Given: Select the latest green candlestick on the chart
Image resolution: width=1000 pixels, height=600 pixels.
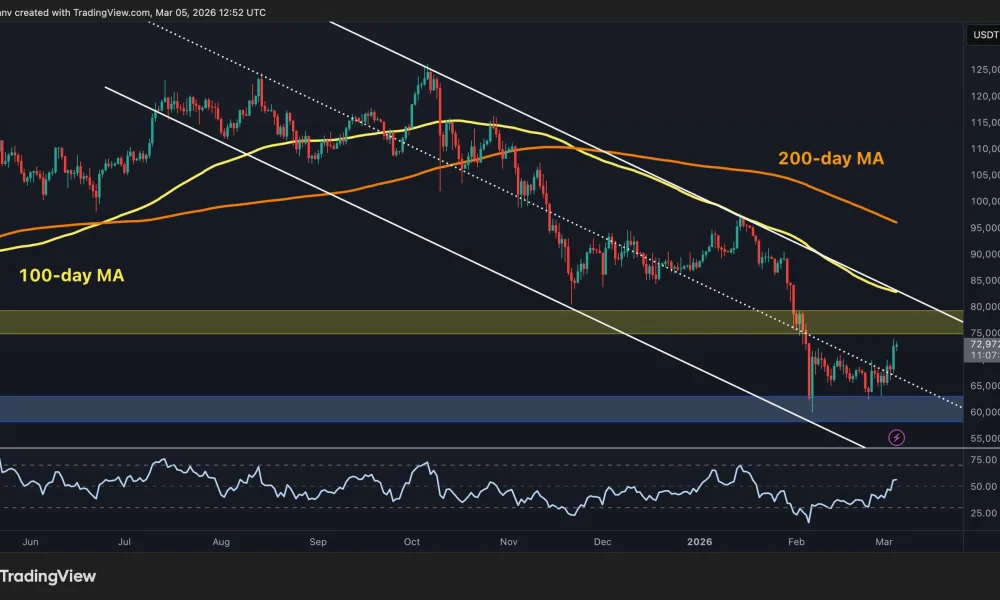Looking at the screenshot, I should pos(893,355).
